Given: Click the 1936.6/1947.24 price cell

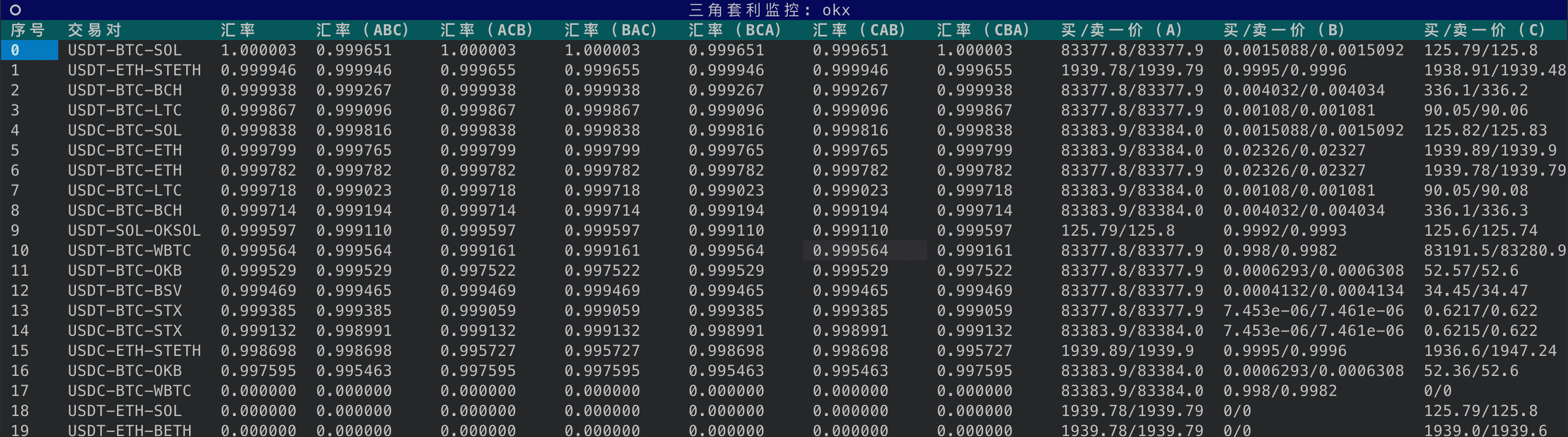Looking at the screenshot, I should click(1490, 351).
